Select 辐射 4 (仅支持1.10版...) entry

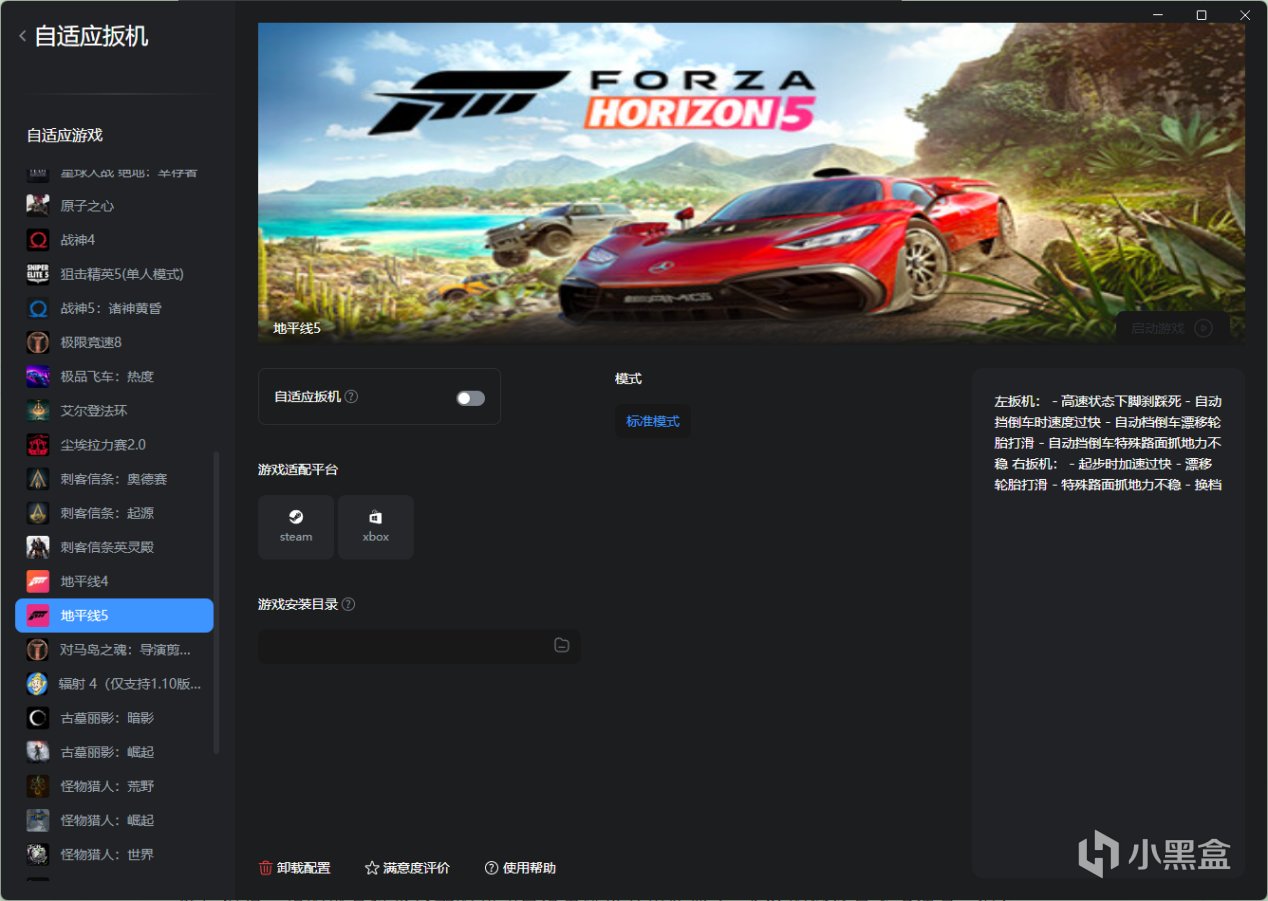pyautogui.click(x=115, y=684)
